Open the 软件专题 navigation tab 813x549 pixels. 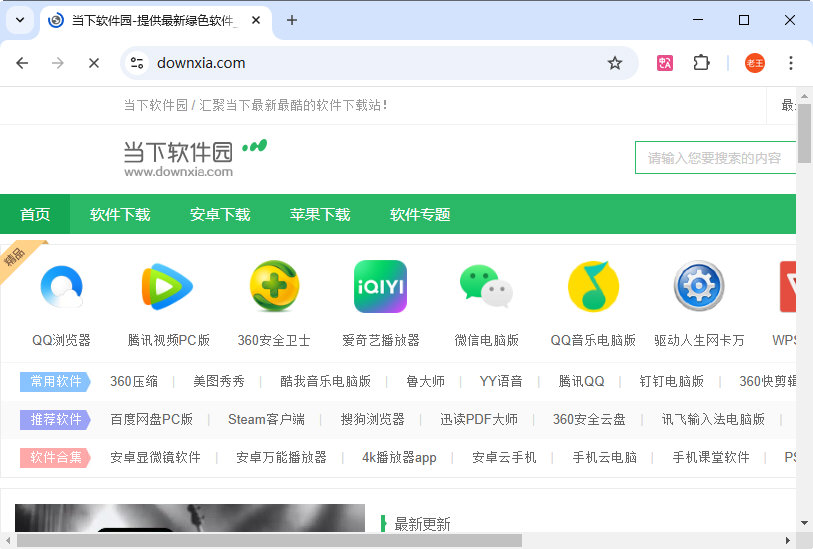pos(420,214)
